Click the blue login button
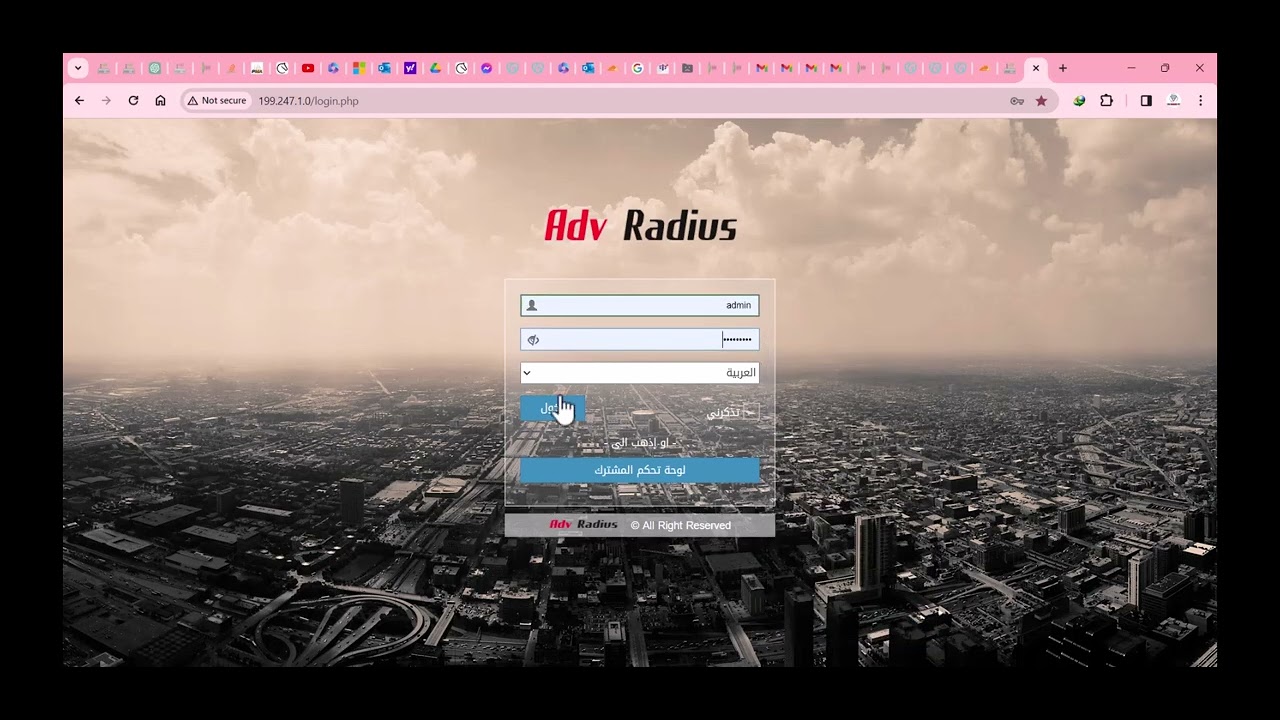 (552, 407)
